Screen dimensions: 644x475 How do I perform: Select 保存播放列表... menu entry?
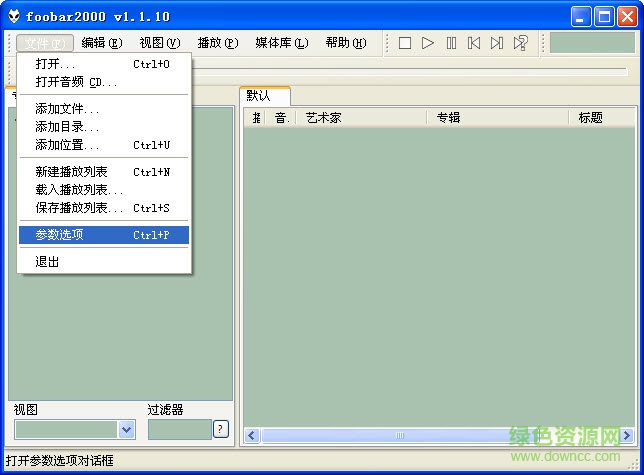(x=104, y=208)
